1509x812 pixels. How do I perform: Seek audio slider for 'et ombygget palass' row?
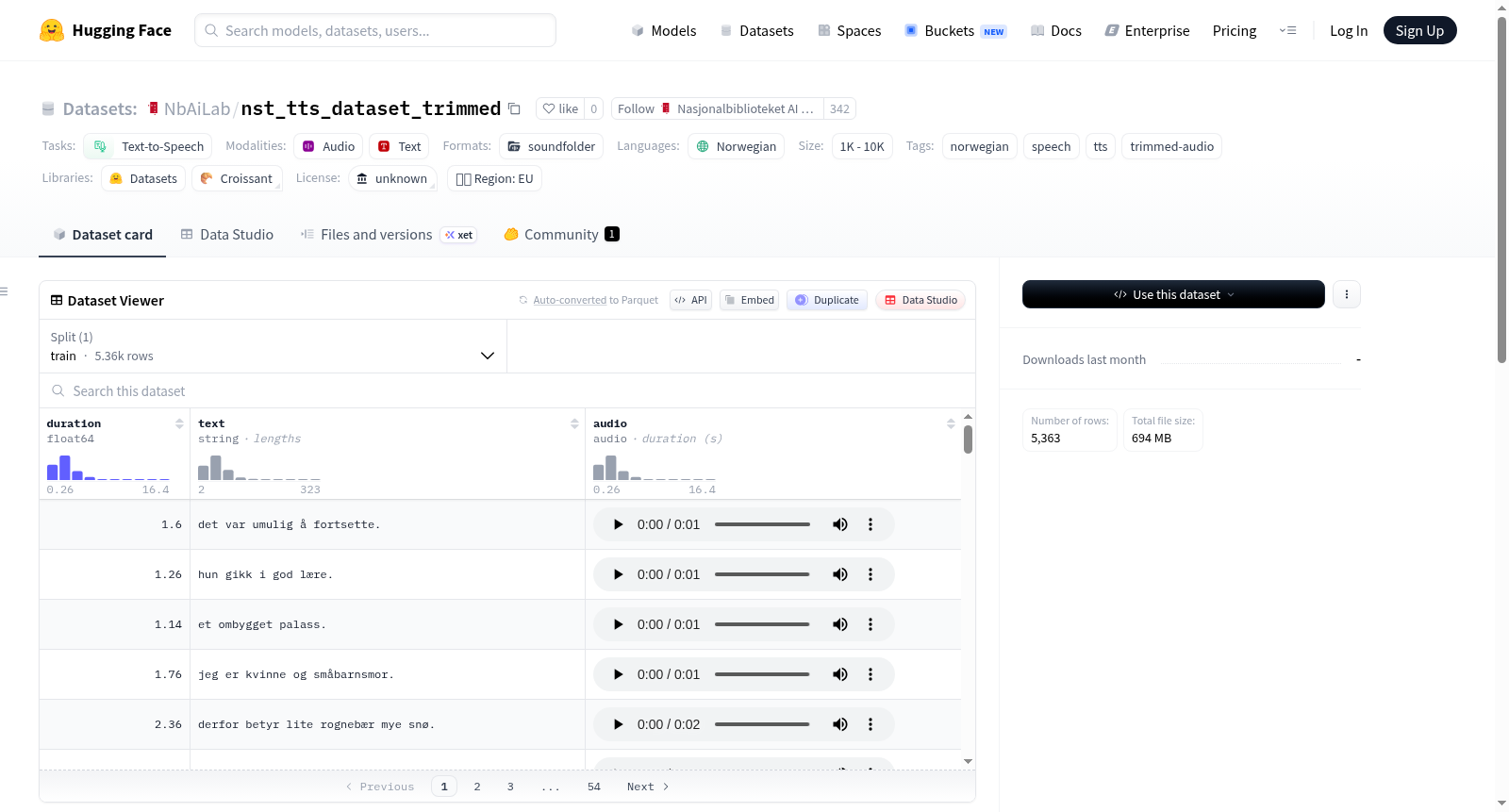[762, 624]
